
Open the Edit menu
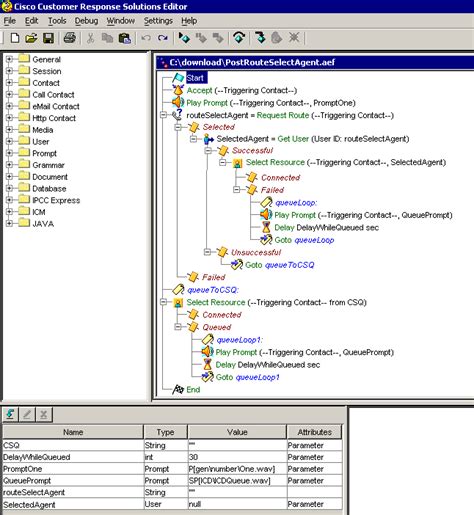click(x=32, y=21)
